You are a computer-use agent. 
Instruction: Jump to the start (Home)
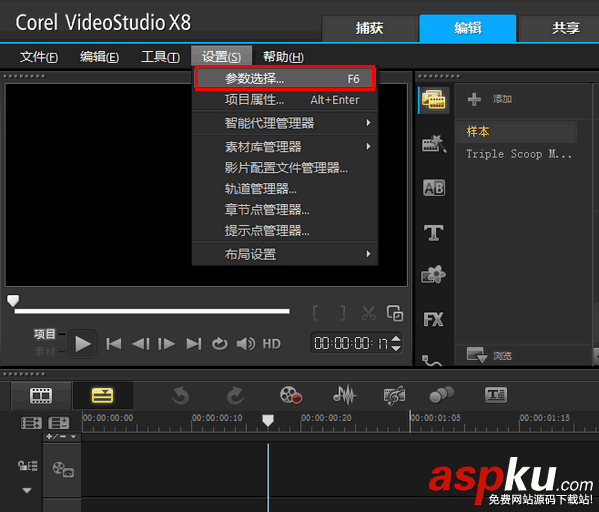pos(114,344)
